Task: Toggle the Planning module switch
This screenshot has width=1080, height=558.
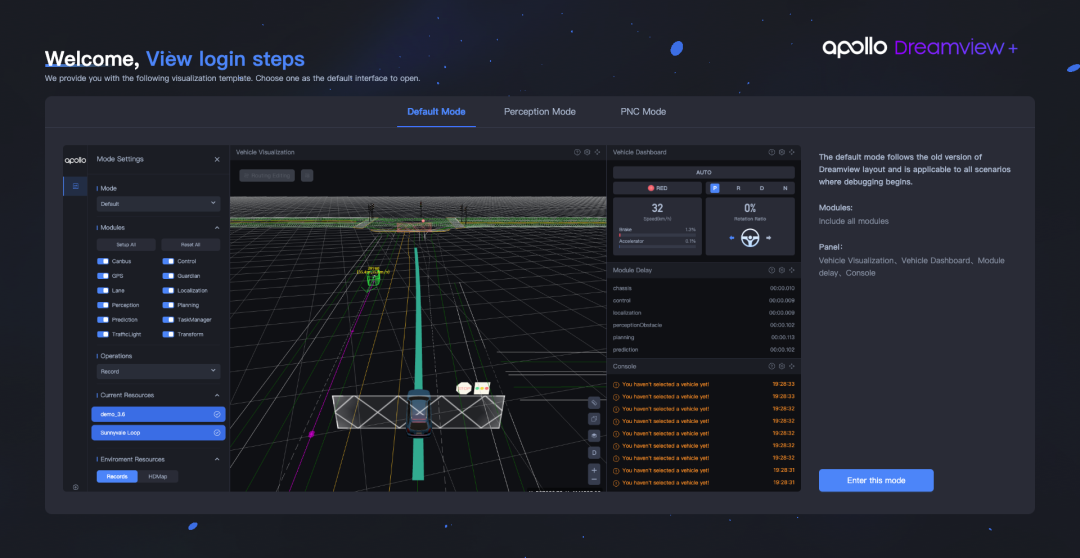Action: [168, 305]
